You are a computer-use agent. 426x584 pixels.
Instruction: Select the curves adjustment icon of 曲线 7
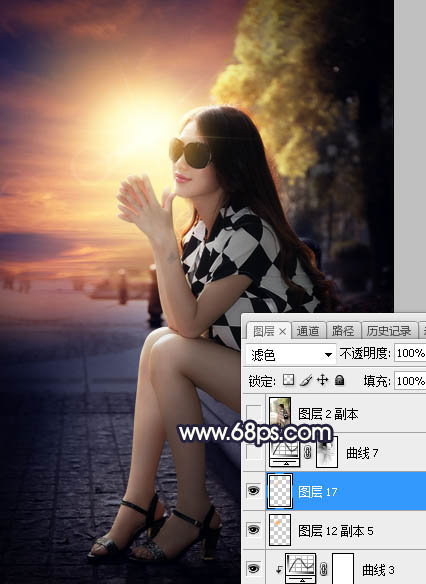pyautogui.click(x=284, y=452)
